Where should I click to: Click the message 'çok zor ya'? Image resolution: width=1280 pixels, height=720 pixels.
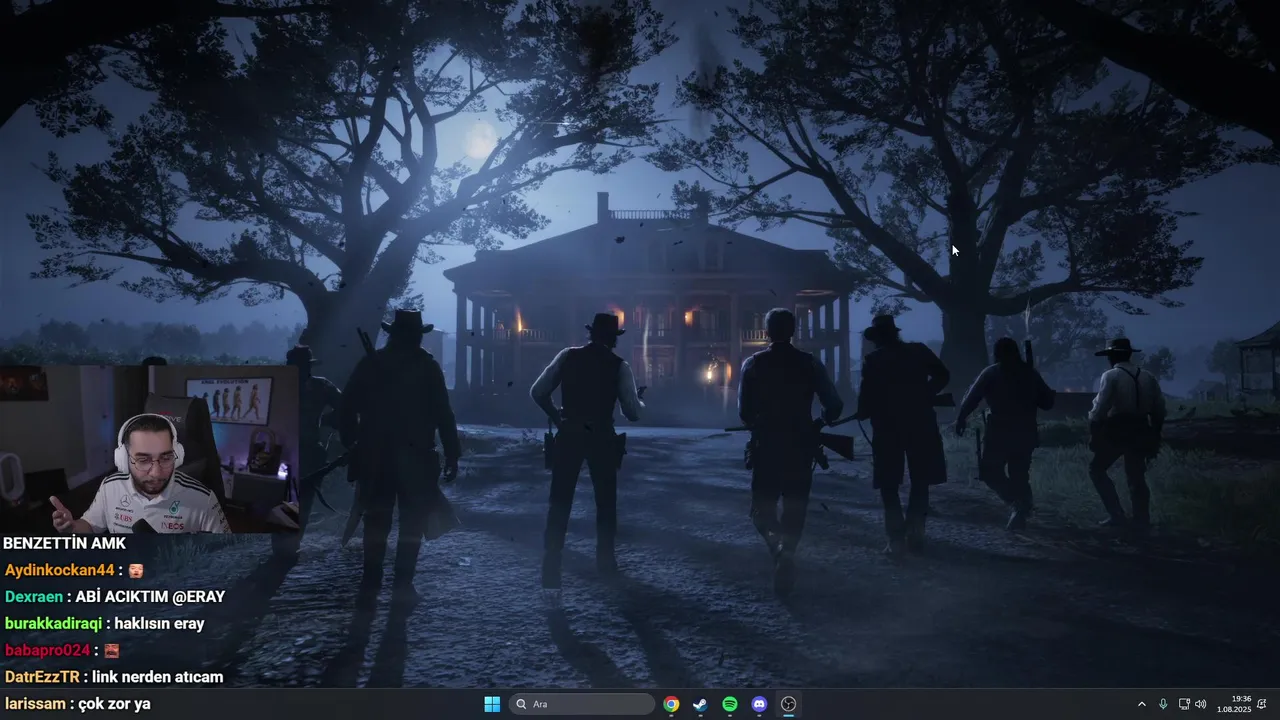click(x=114, y=704)
